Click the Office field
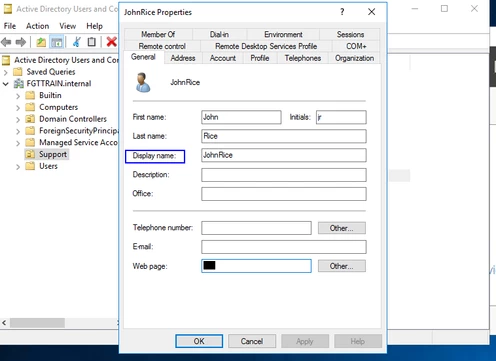 coord(284,194)
